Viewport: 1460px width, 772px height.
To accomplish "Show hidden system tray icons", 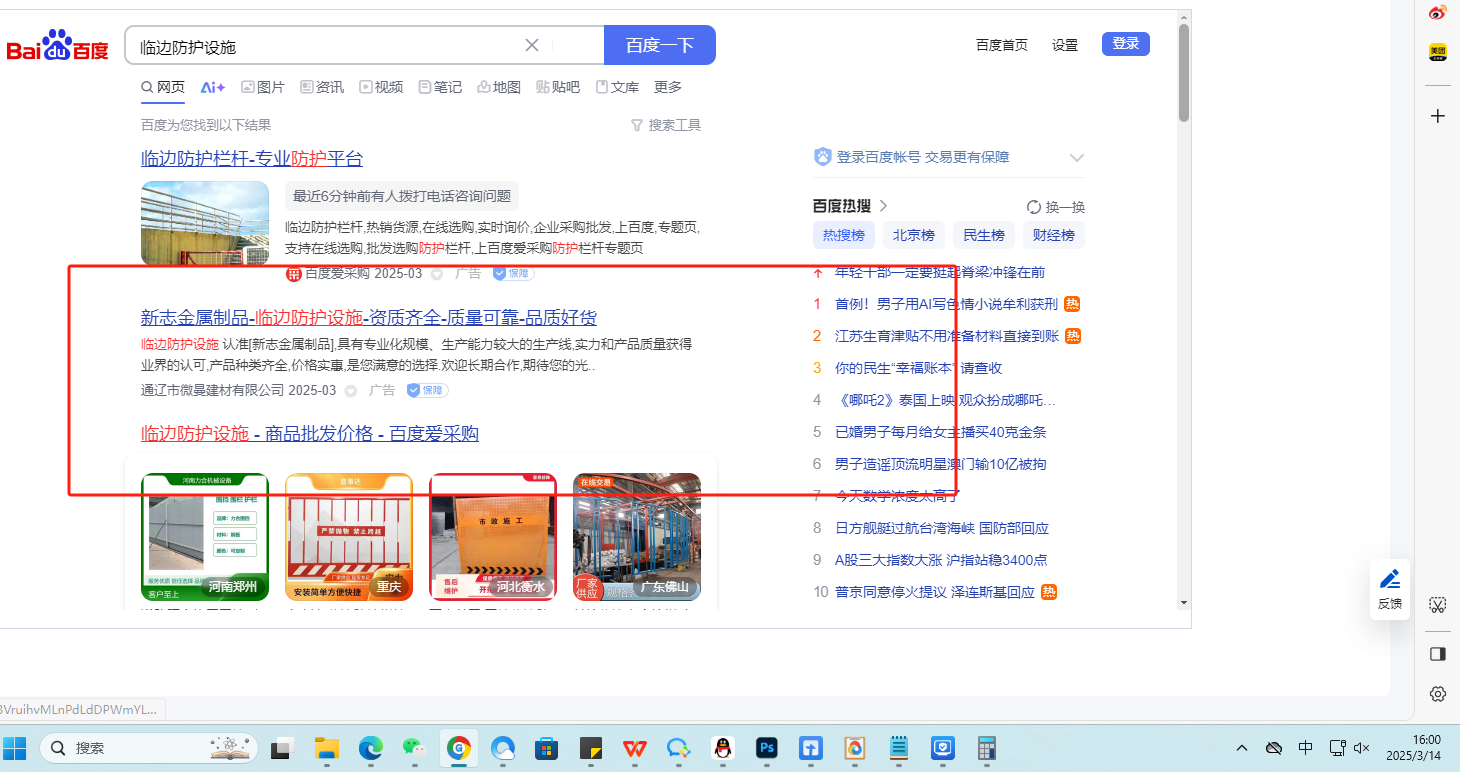I will click(x=1242, y=748).
